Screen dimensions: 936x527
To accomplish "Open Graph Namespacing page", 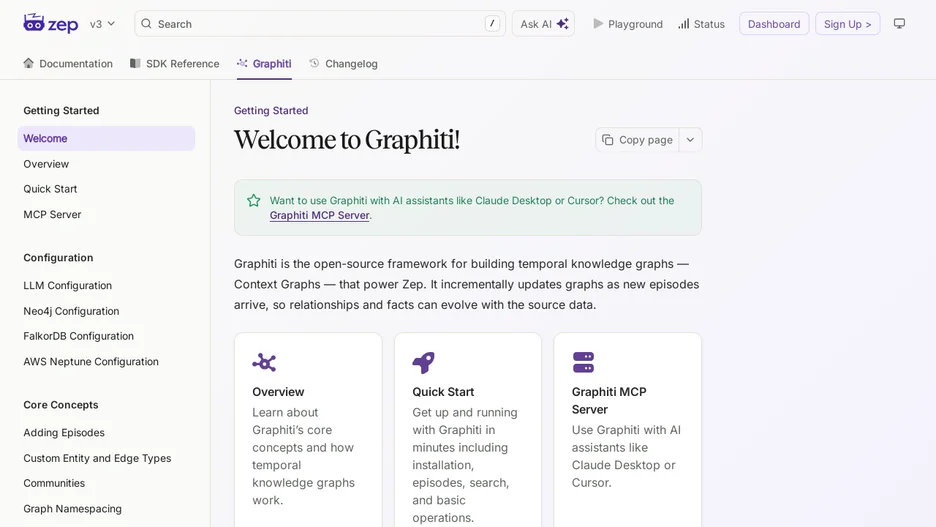I will pos(106,509).
